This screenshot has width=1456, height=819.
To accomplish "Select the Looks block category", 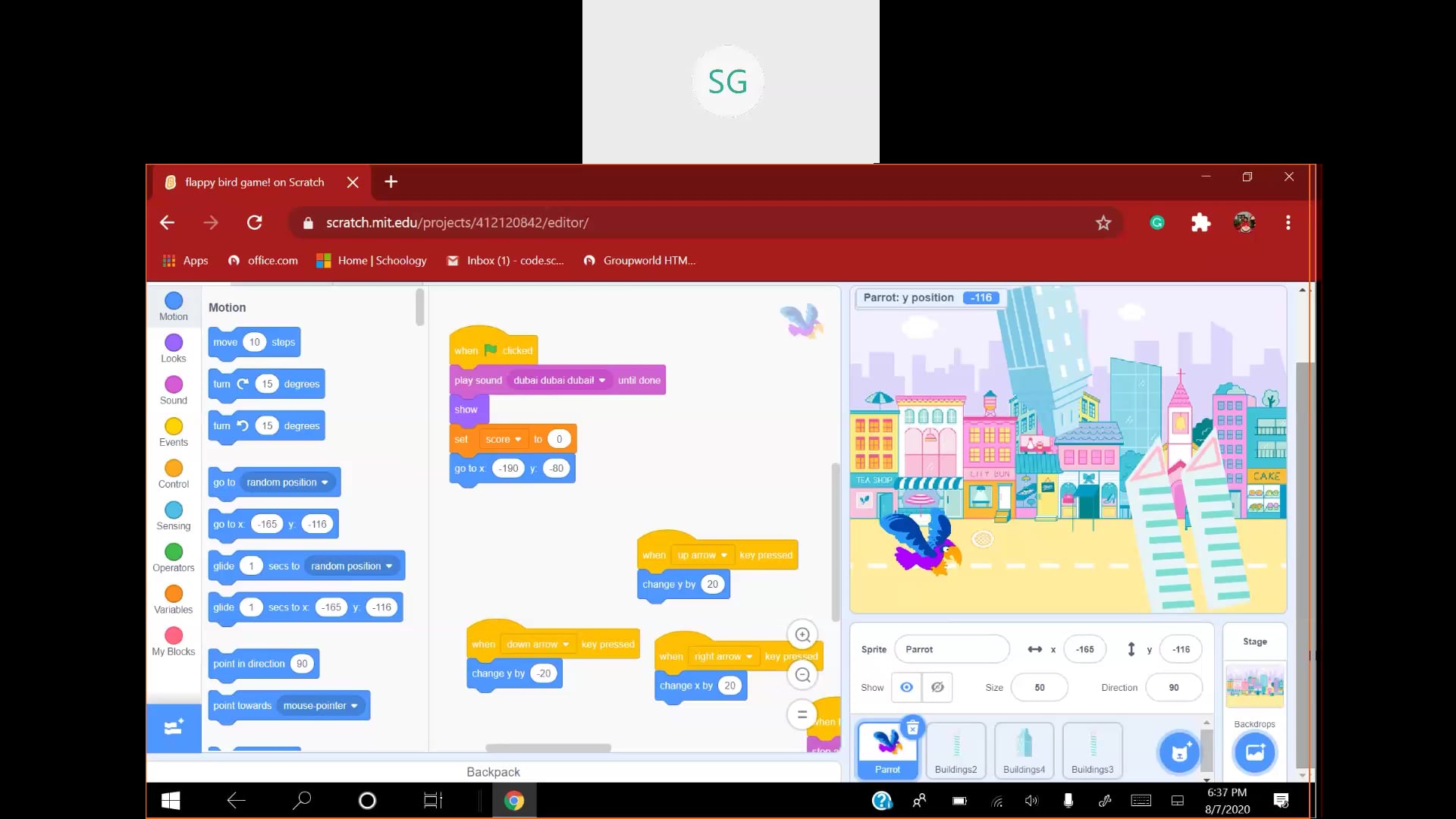I will pyautogui.click(x=174, y=349).
